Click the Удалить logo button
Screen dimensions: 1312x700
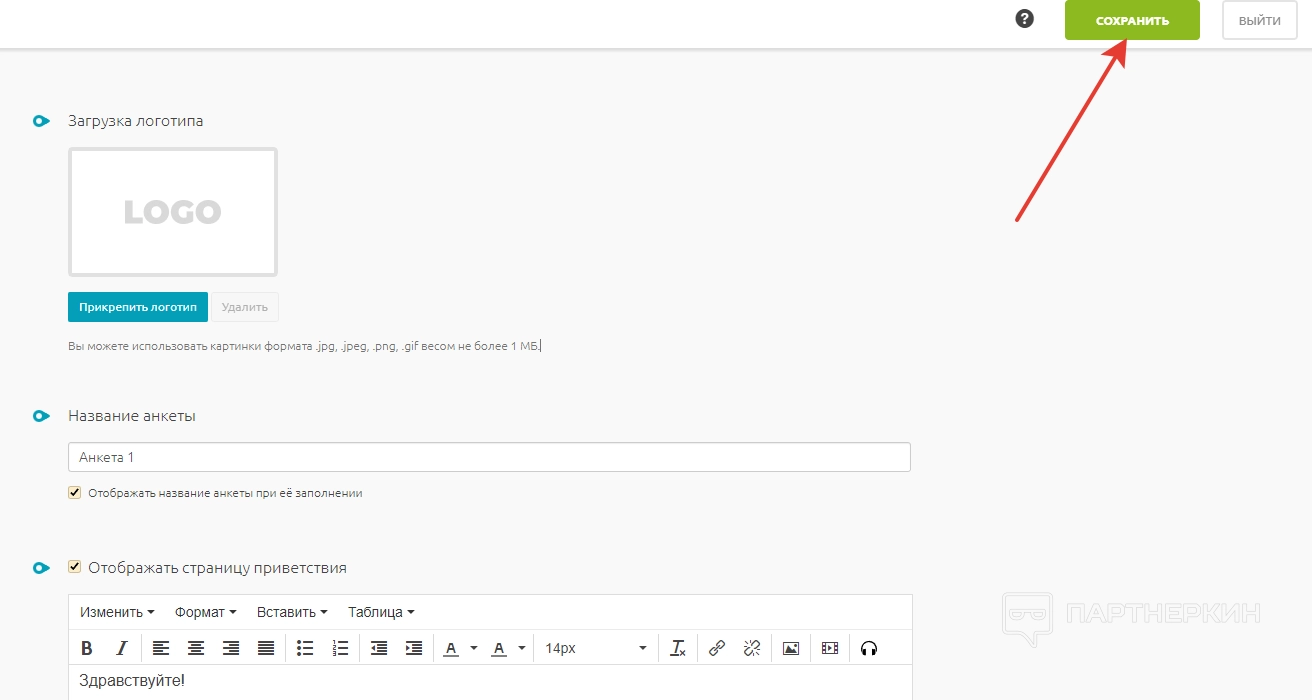click(245, 307)
